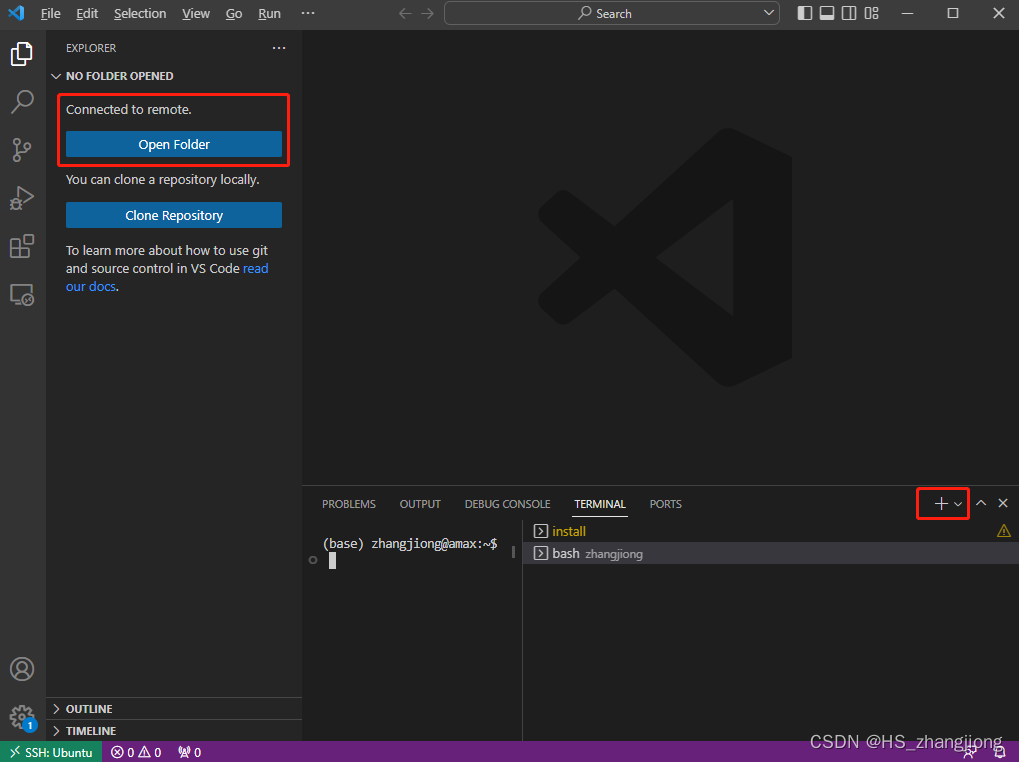Switch to the Terminal tab

(x=600, y=504)
